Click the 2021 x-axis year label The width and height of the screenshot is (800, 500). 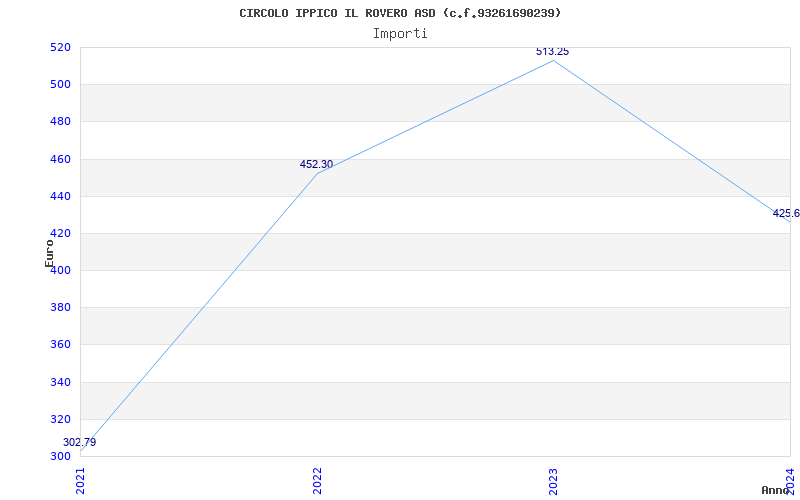click(81, 481)
